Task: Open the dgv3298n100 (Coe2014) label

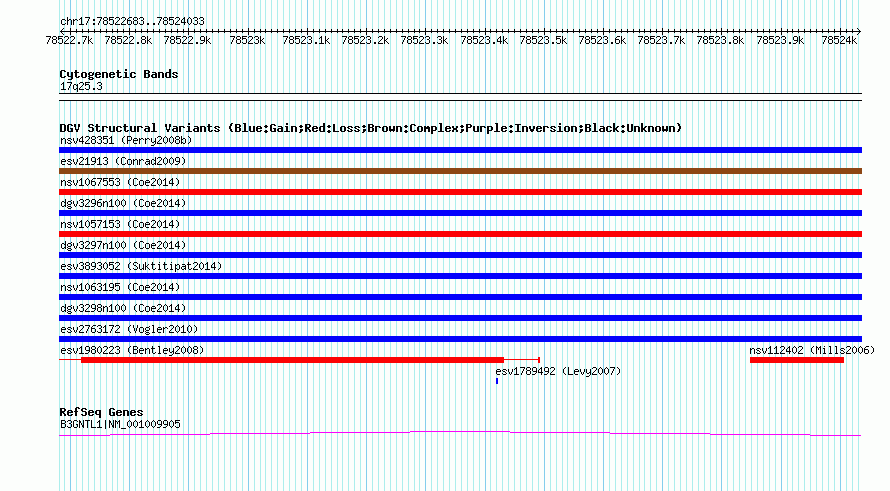Action: pos(123,308)
